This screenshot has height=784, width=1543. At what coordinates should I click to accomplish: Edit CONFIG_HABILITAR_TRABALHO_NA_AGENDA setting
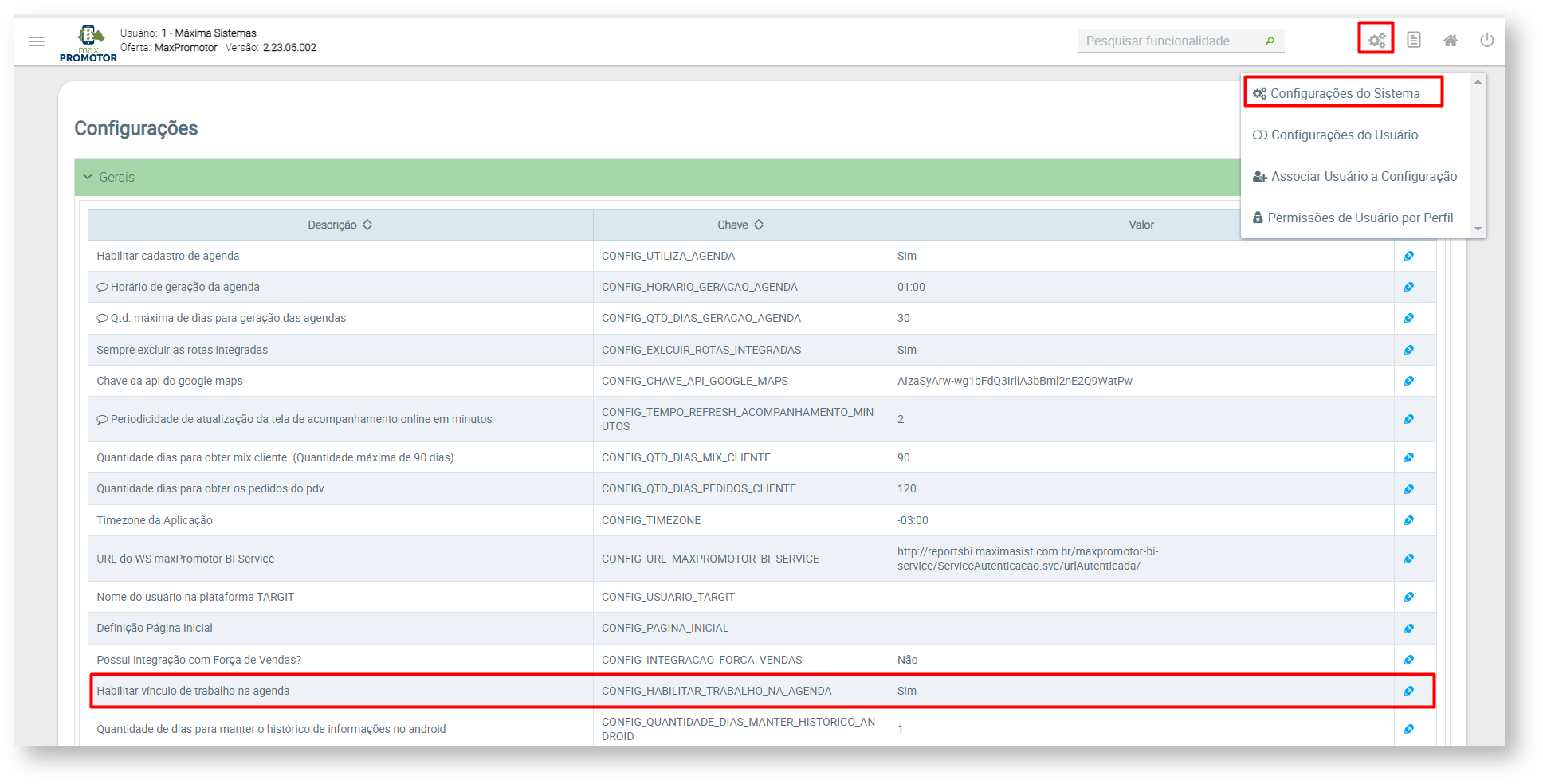coord(1408,691)
